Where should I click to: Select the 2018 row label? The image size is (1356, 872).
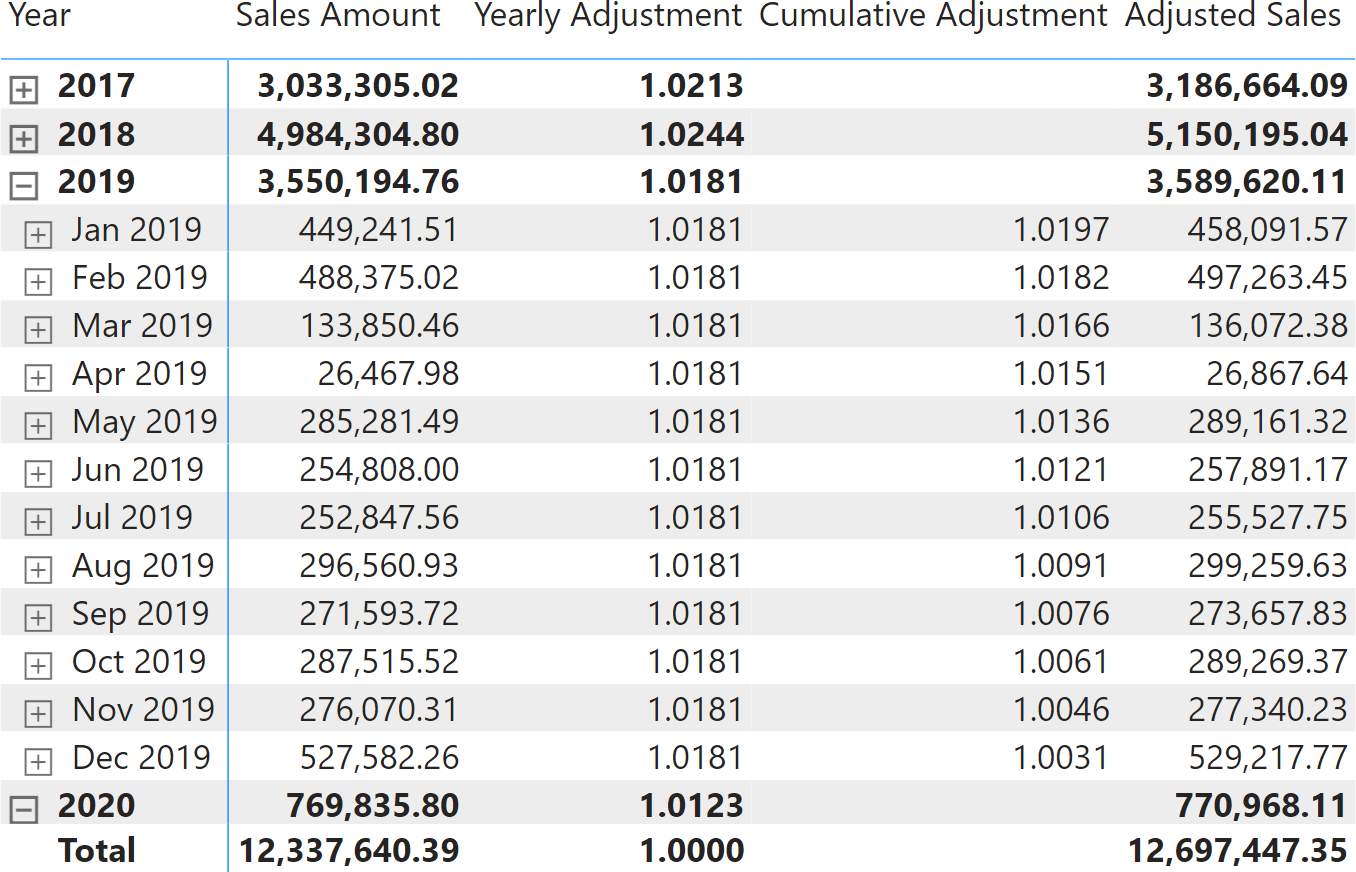coord(96,134)
